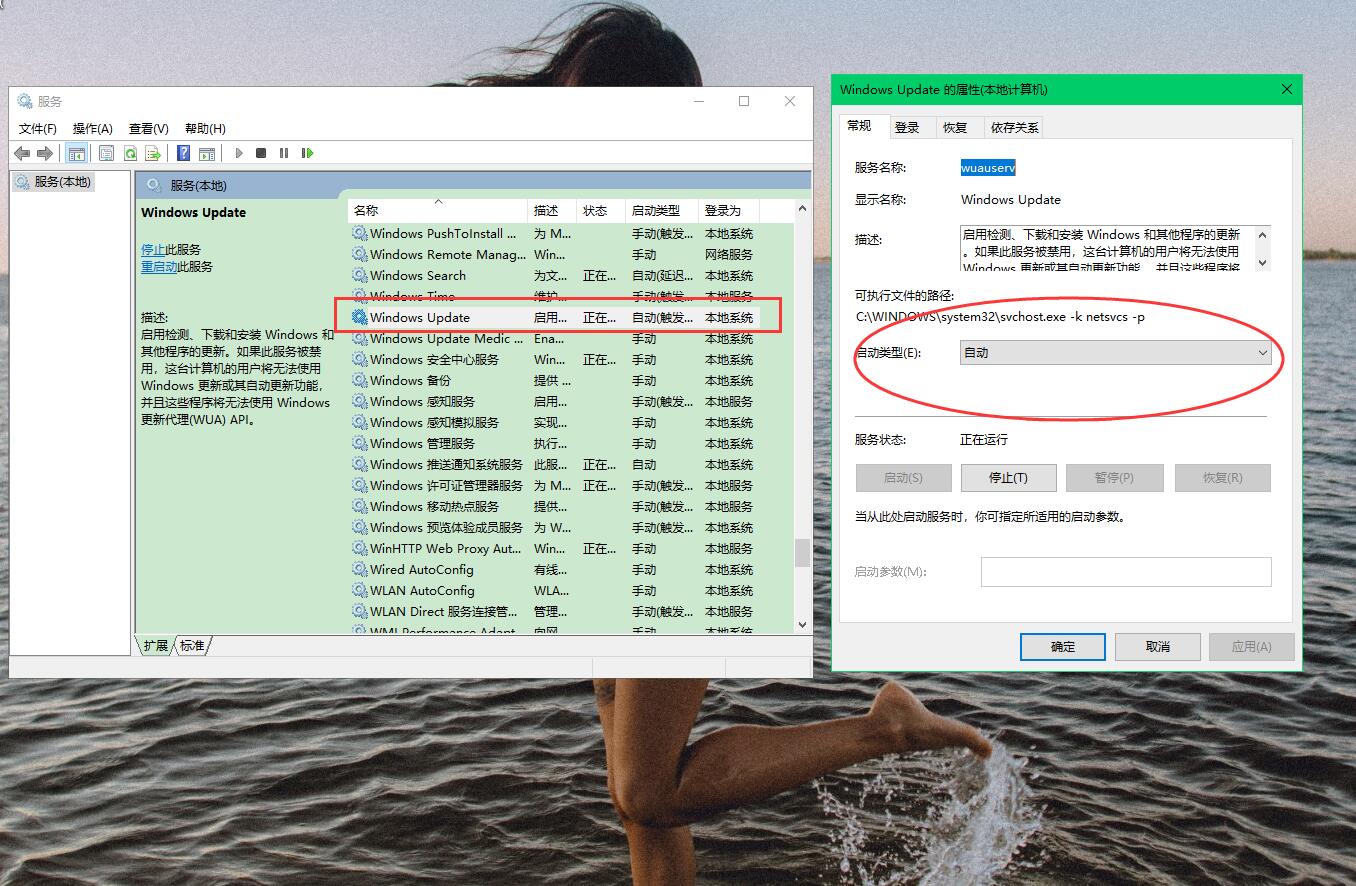Open 文件(F) menu
This screenshot has height=886, width=1356.
[x=38, y=128]
